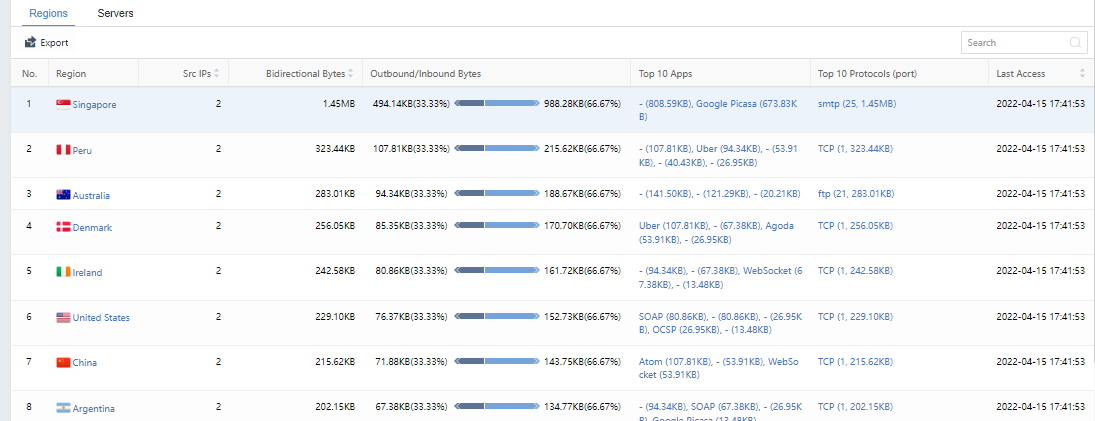Click the 1.45MB bidirectional bytes value

pyautogui.click(x=337, y=103)
